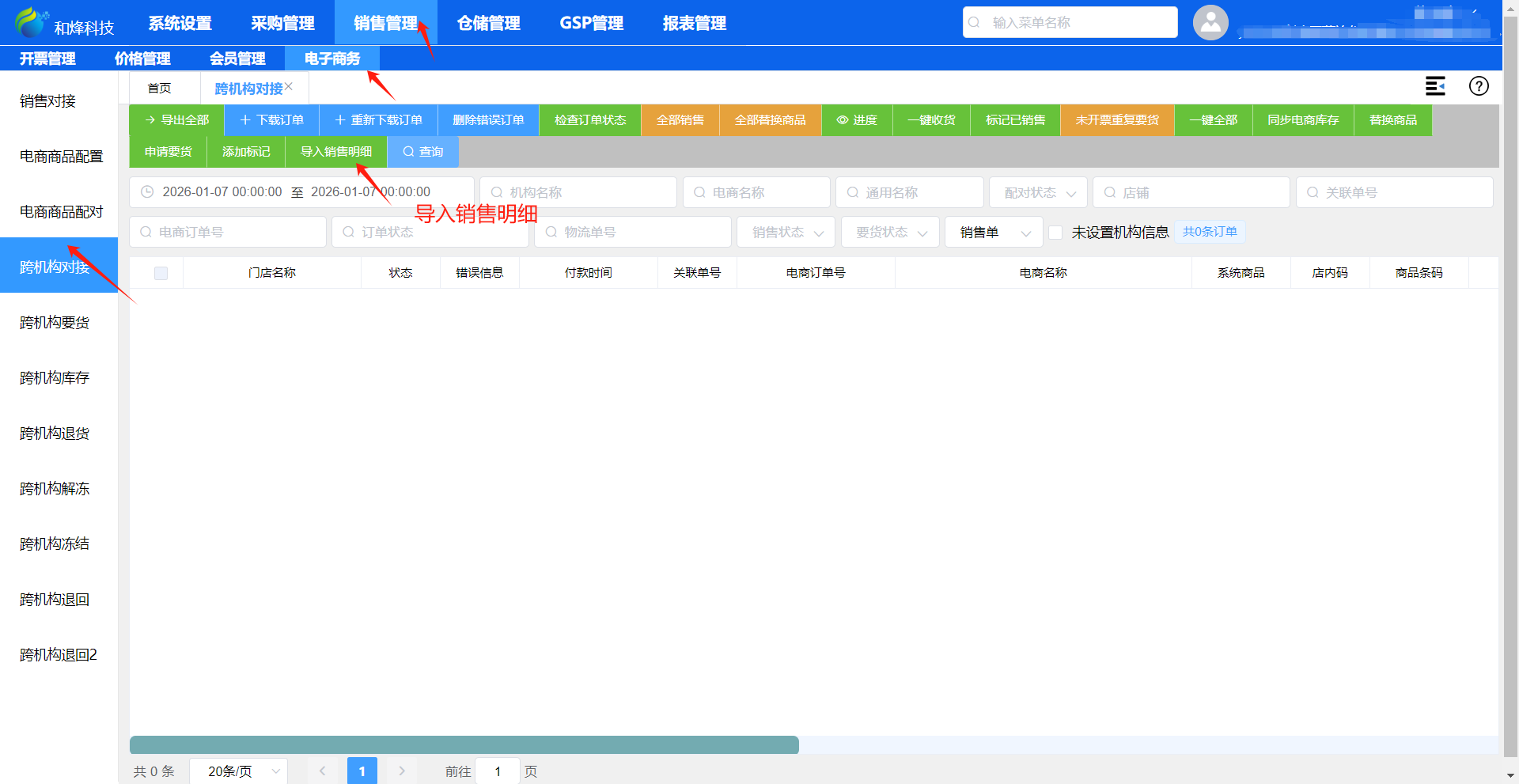Open the collapse menu list icon
This screenshot has width=1519, height=784.
(1435, 86)
